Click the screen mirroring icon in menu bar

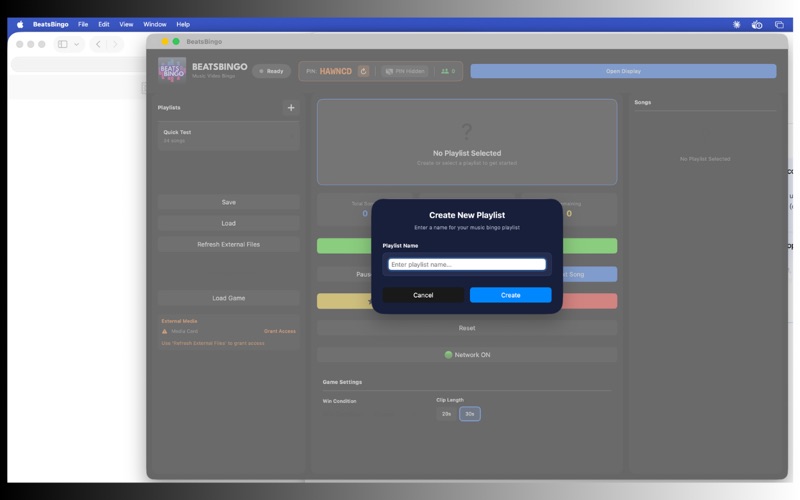click(x=779, y=24)
